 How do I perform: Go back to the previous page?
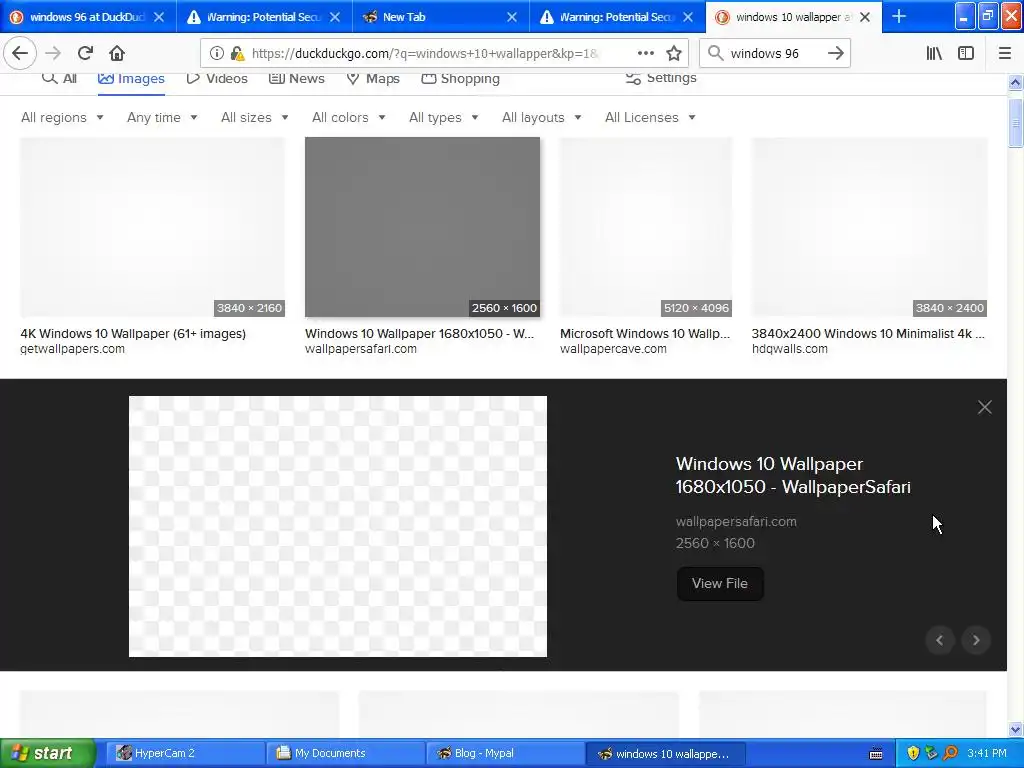(x=20, y=54)
